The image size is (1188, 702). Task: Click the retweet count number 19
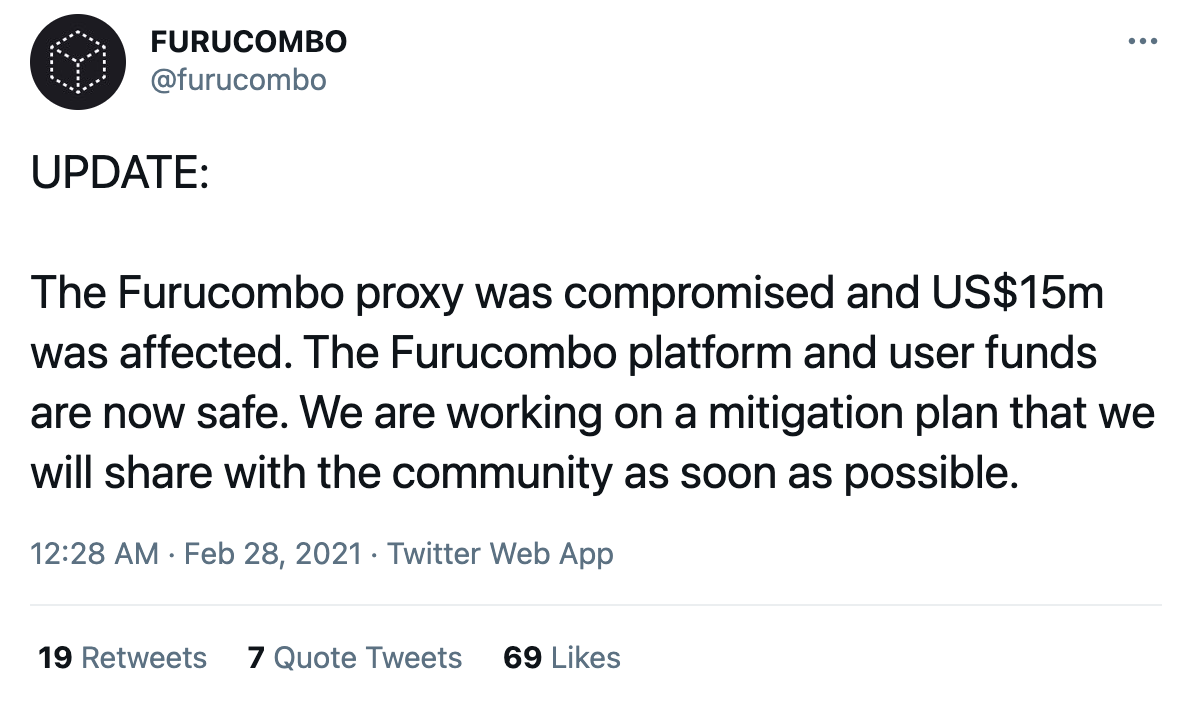point(55,657)
